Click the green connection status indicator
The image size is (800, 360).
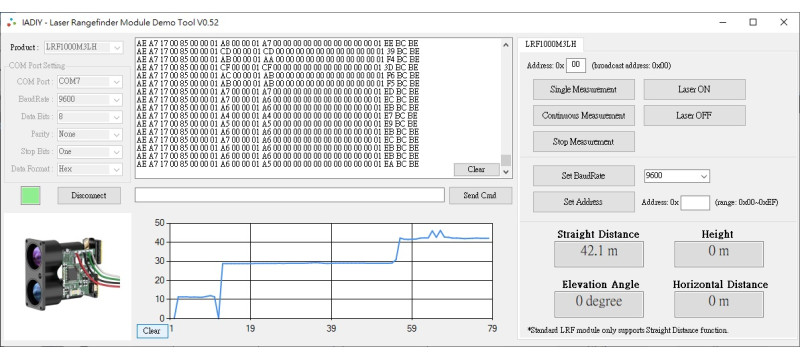(x=31, y=195)
